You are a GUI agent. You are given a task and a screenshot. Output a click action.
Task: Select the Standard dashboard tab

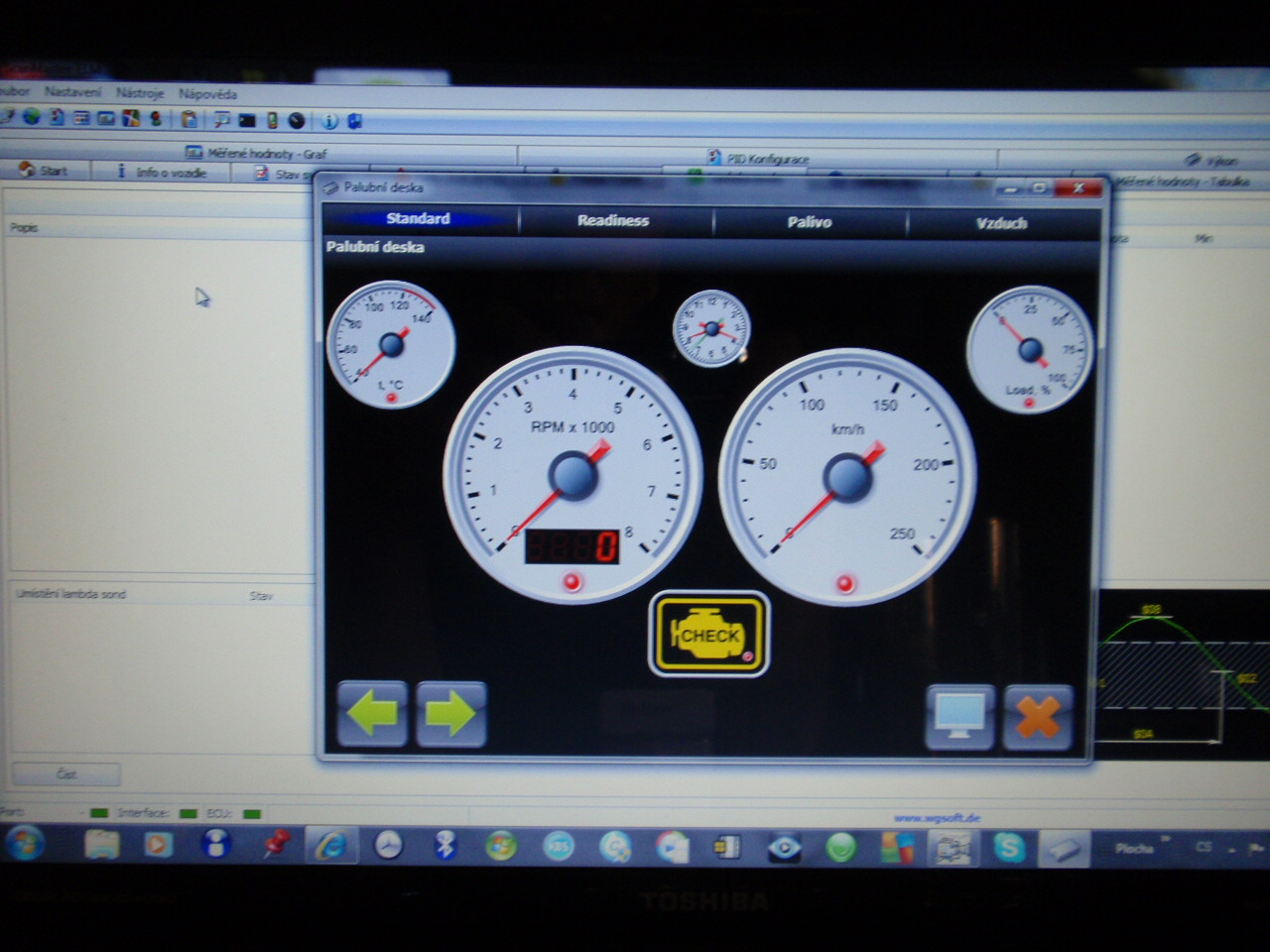(x=418, y=219)
